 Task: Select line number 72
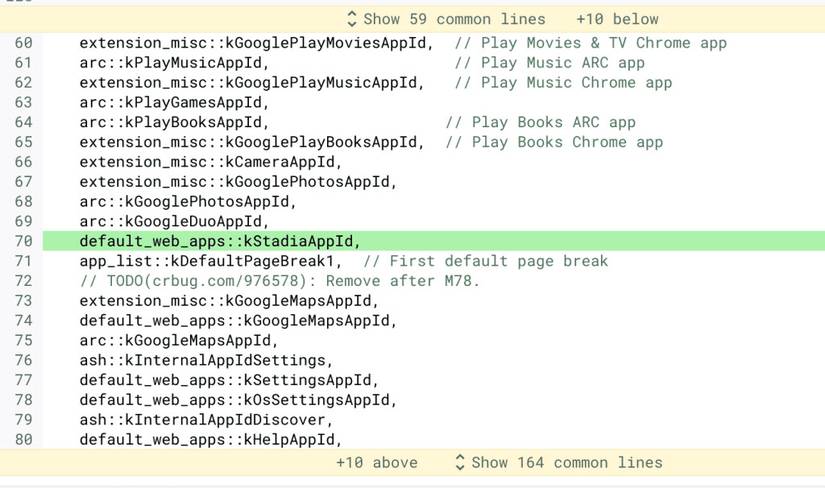(23, 281)
